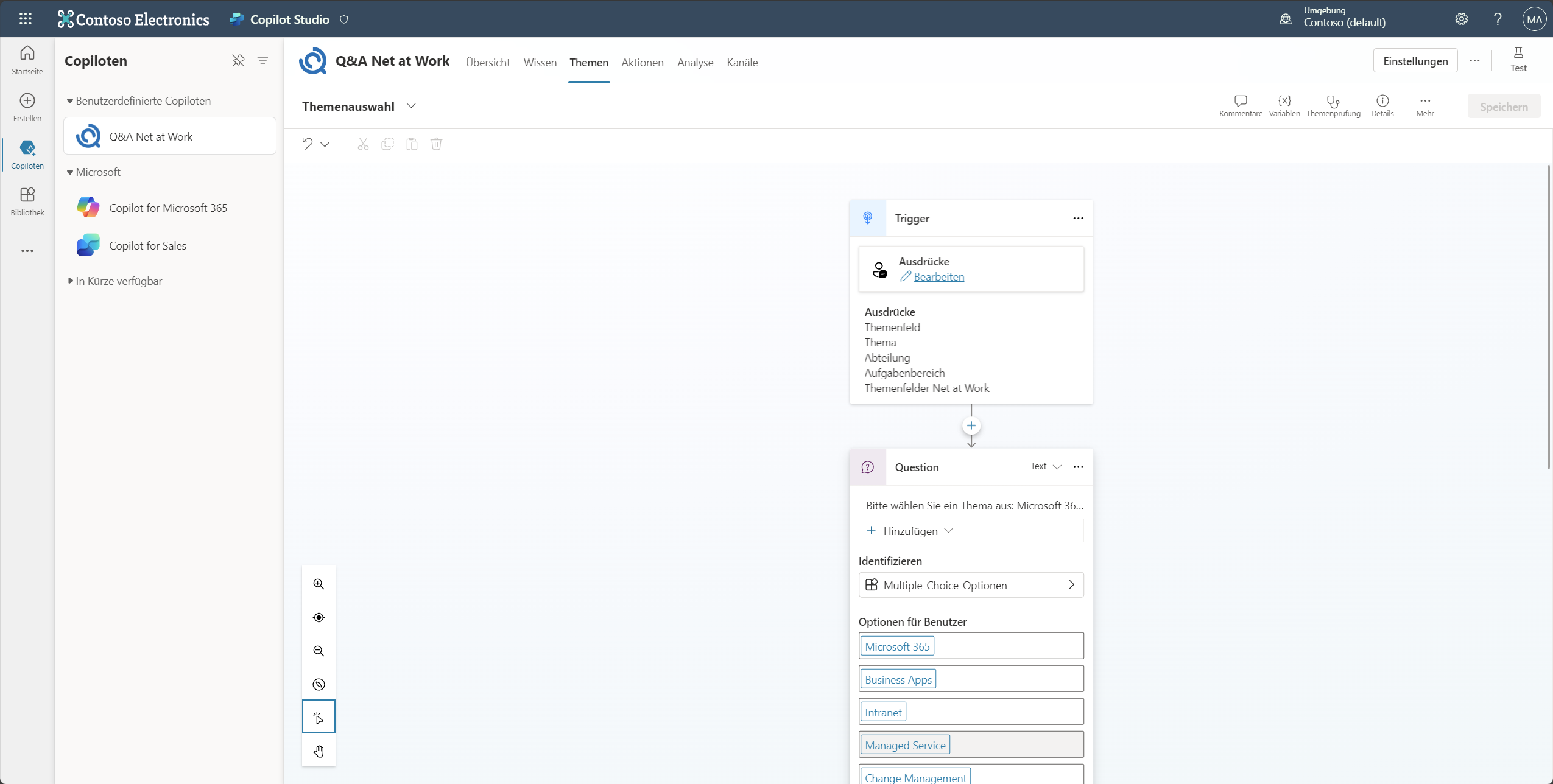The width and height of the screenshot is (1553, 784).
Task: Expand Multiple-Choice-Optionen identifier
Action: tap(1072, 585)
